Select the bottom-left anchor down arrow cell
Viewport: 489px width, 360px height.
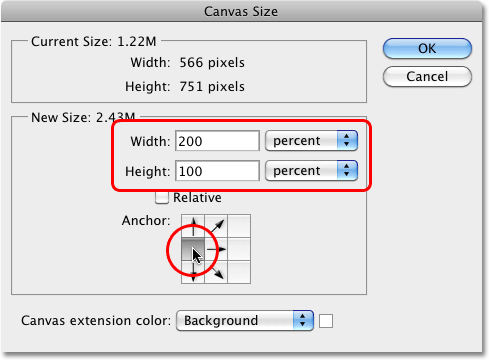193,272
